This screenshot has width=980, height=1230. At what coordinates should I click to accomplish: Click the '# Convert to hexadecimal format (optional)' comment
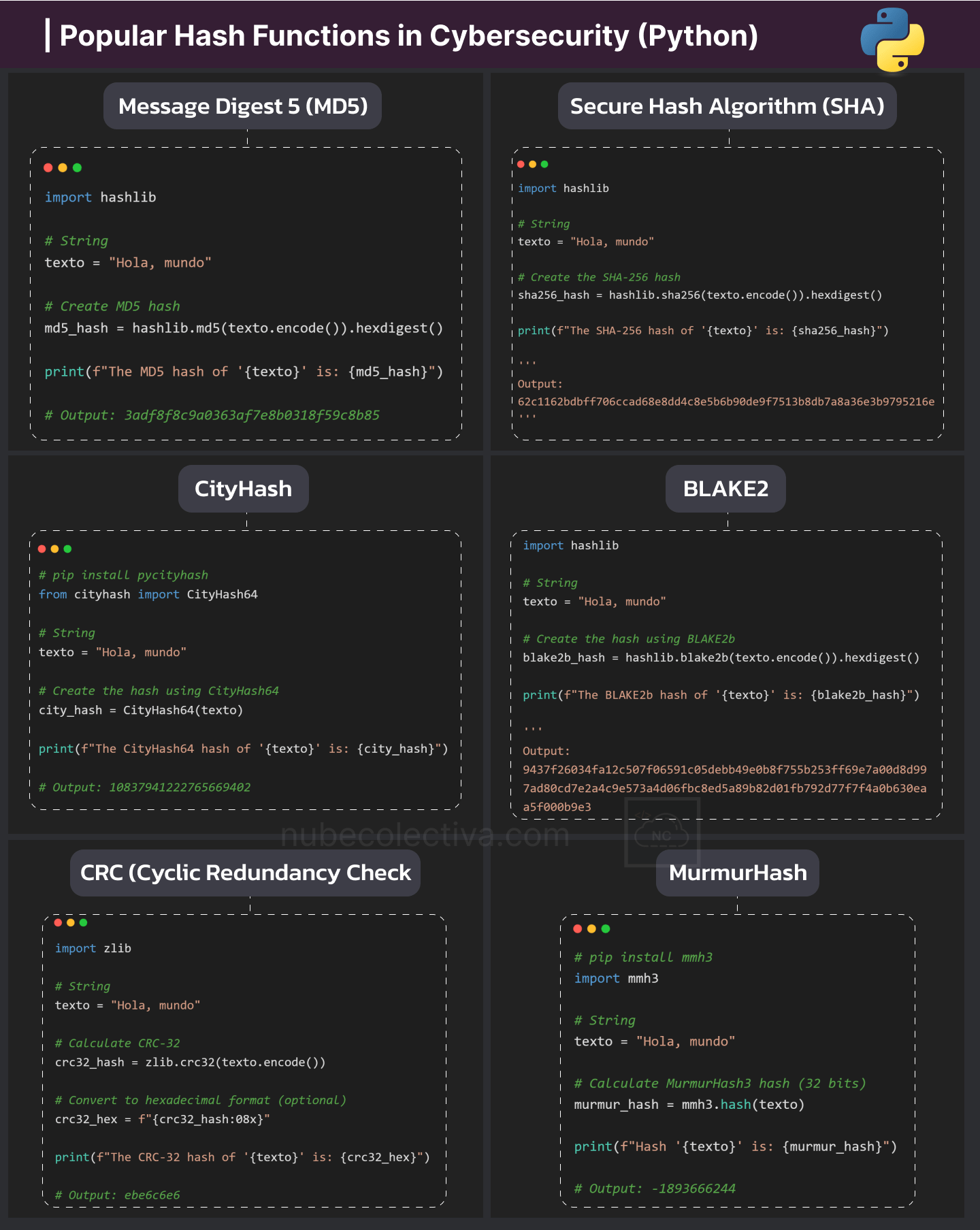[201, 1101]
